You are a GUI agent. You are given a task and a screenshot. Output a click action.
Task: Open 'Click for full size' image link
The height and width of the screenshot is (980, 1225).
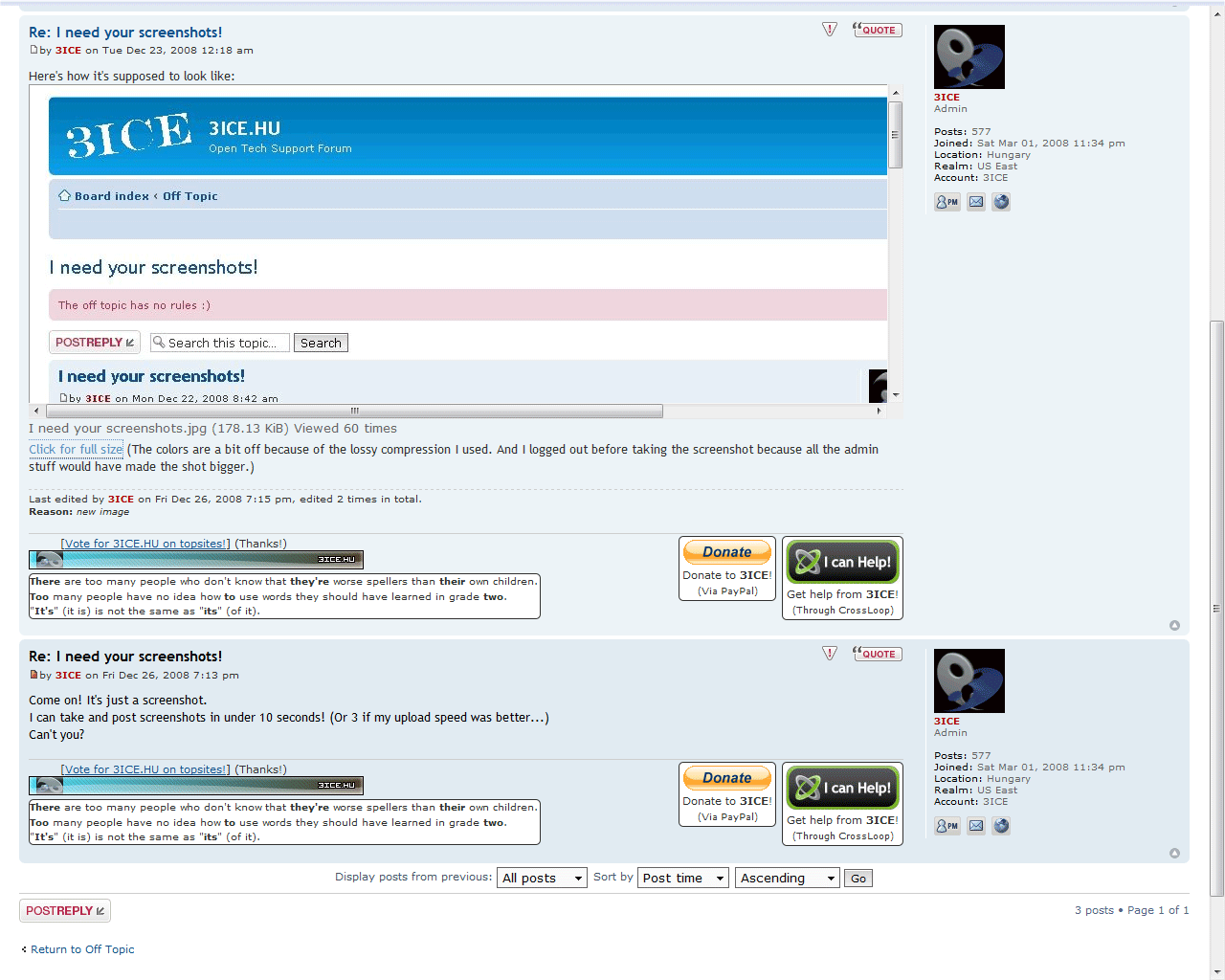tap(76, 450)
